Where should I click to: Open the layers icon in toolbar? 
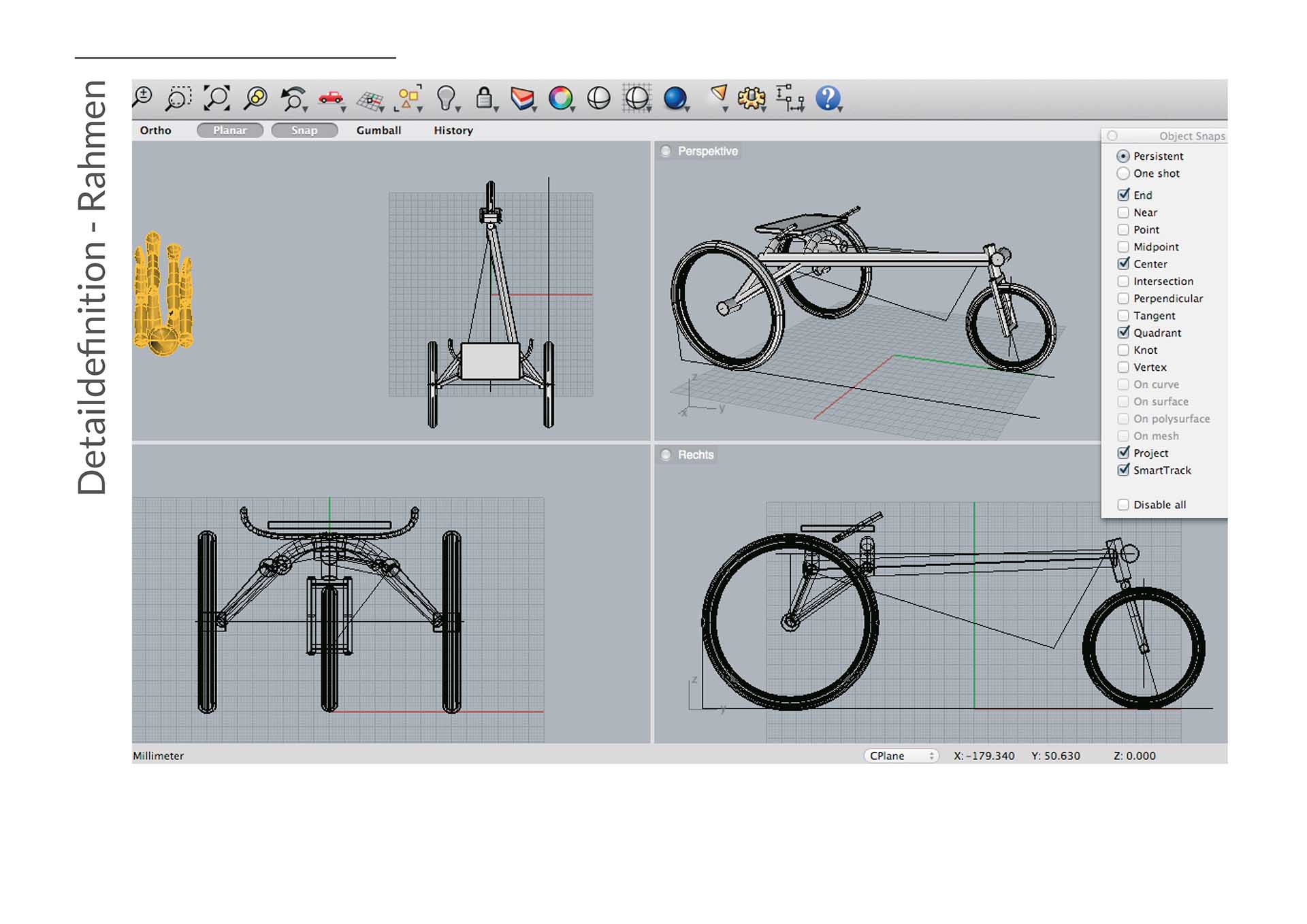522,99
